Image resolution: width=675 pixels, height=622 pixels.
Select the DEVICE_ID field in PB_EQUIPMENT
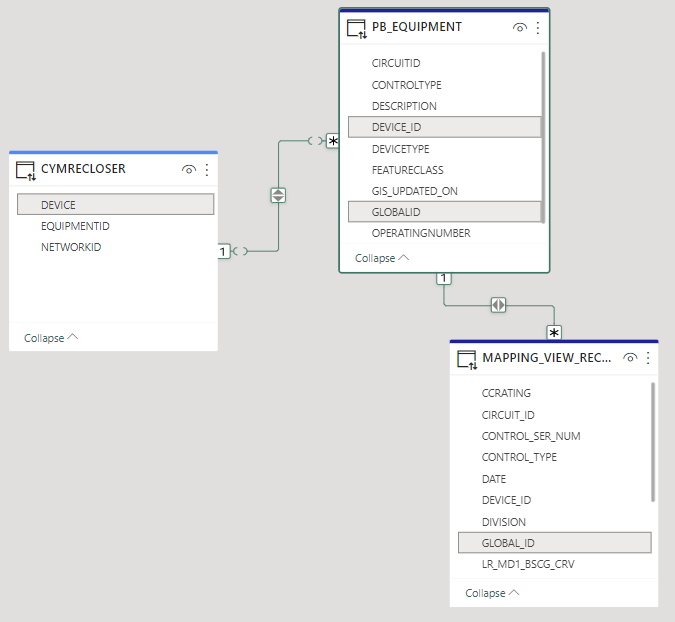[444, 127]
